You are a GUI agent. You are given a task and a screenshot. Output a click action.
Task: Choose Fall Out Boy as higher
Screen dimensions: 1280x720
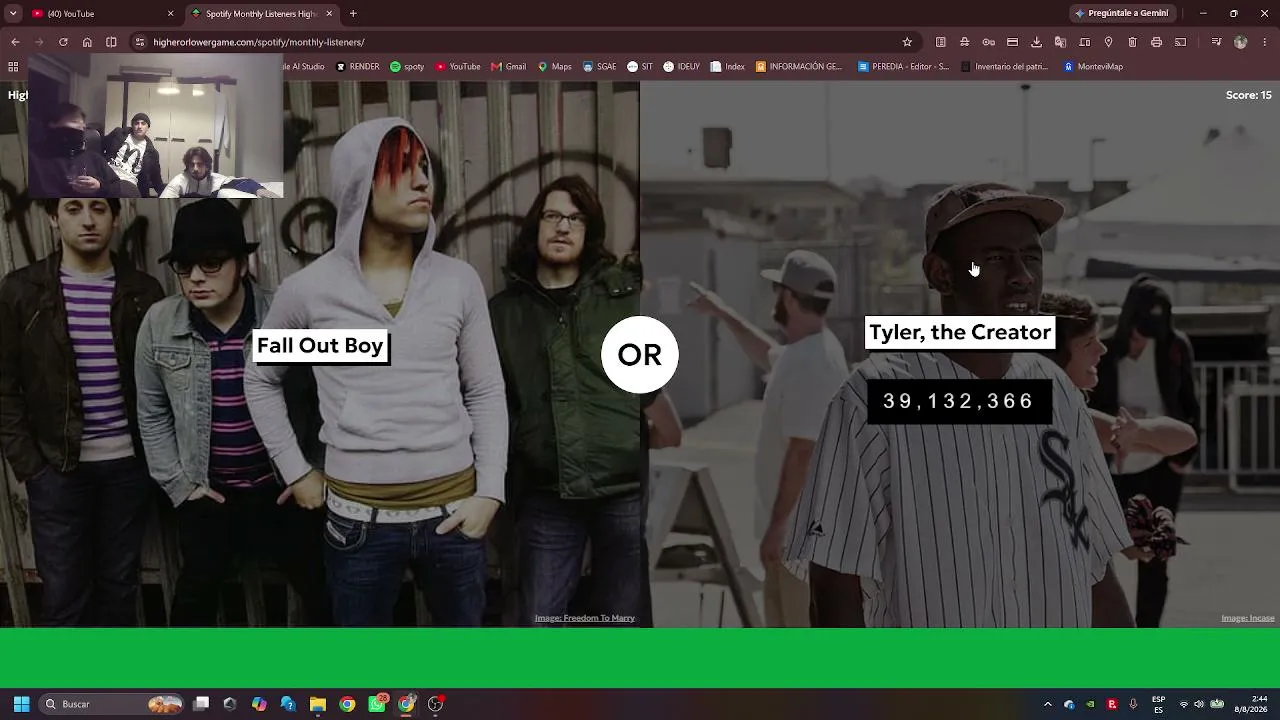(x=320, y=346)
